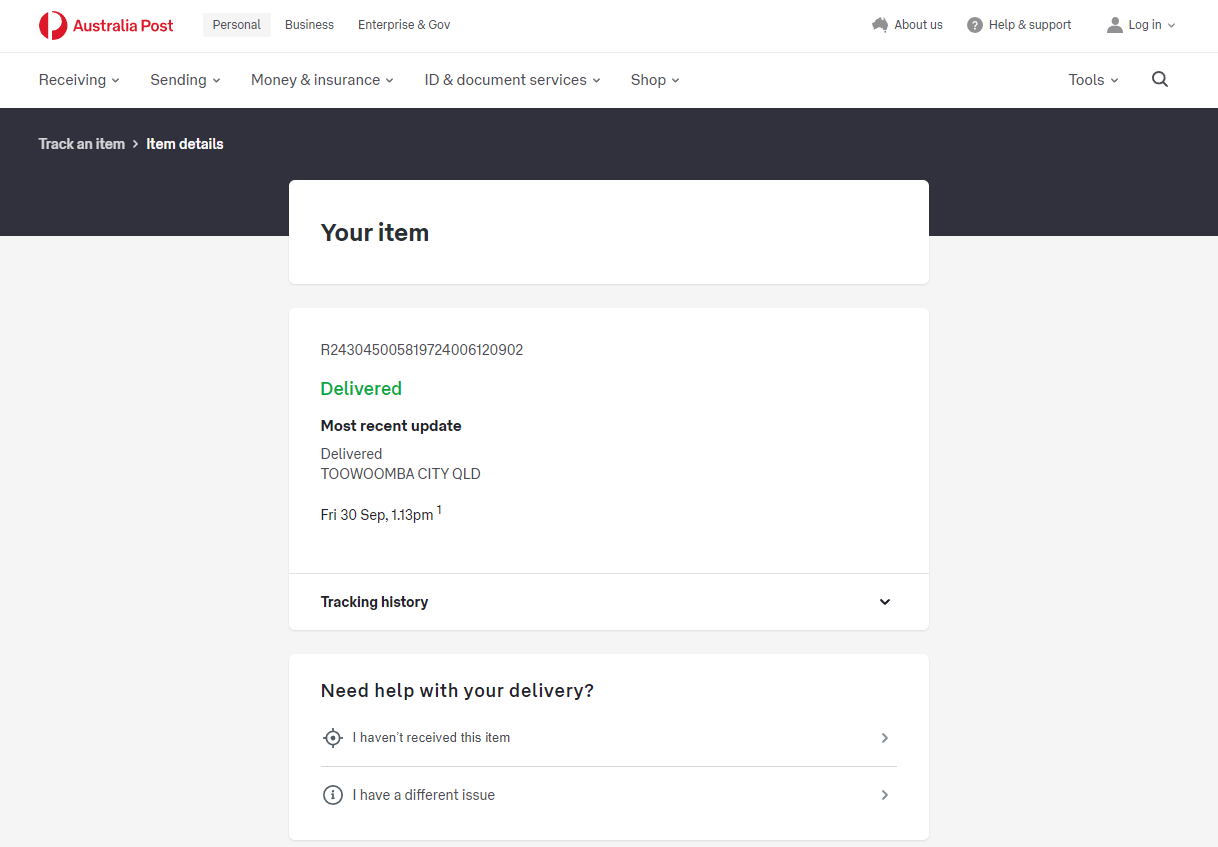Click arrow on "I haven't received this item" row

(884, 738)
